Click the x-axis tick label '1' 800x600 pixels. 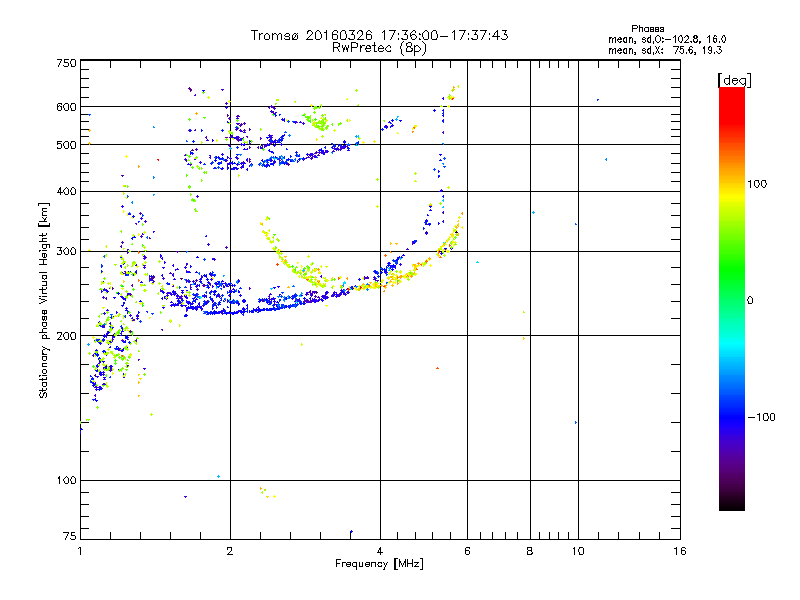pyautogui.click(x=80, y=551)
